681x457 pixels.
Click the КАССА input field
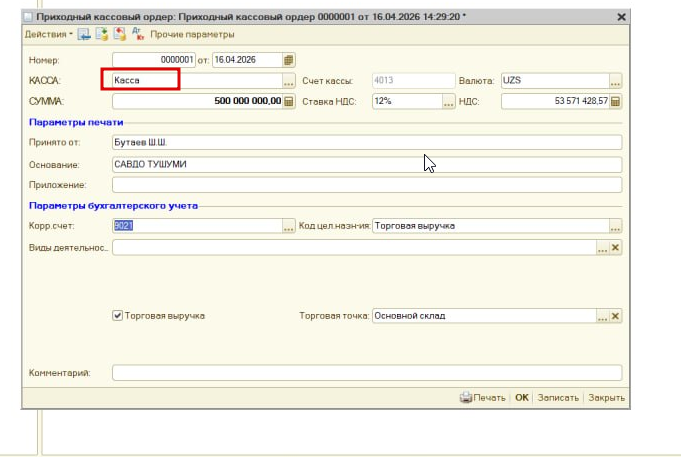point(197,80)
